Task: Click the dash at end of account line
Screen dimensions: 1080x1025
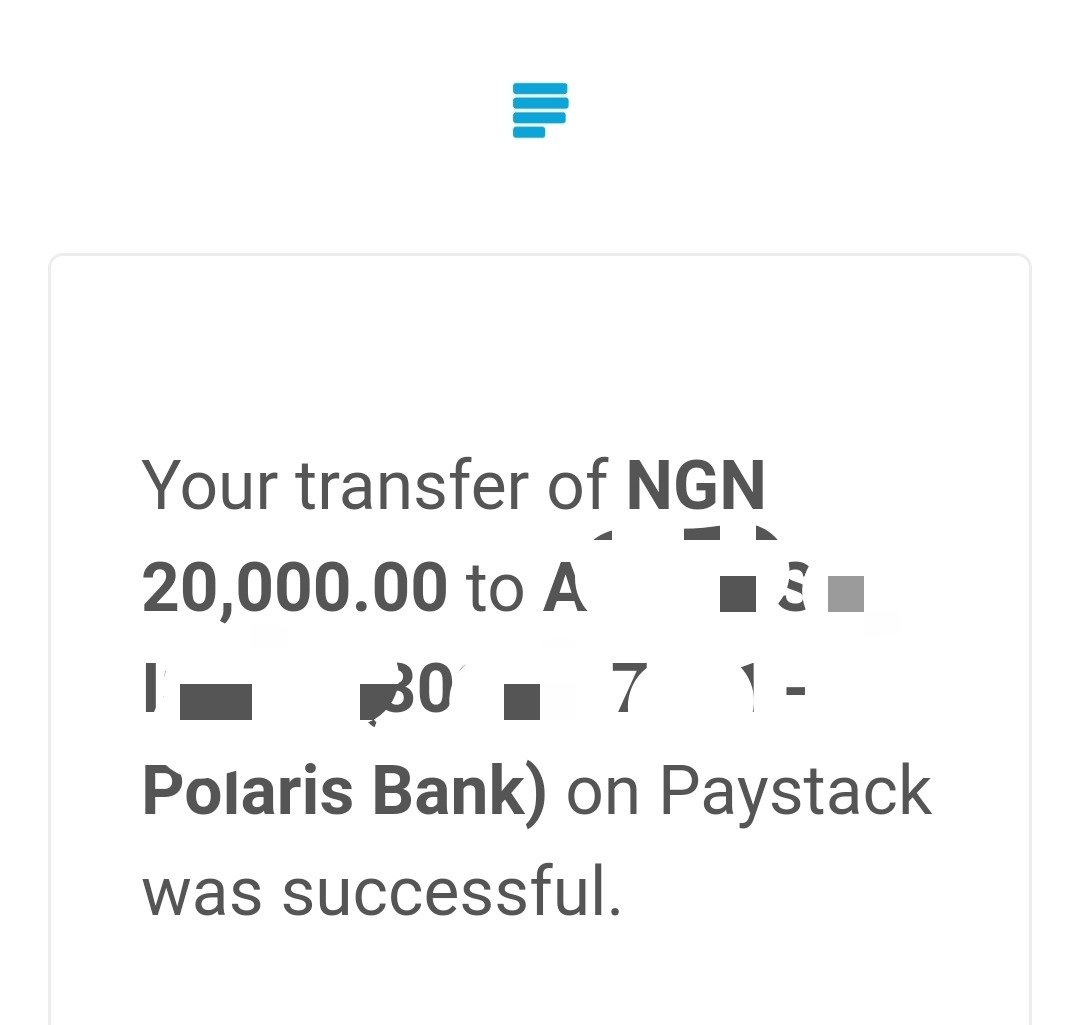Action: coord(796,690)
